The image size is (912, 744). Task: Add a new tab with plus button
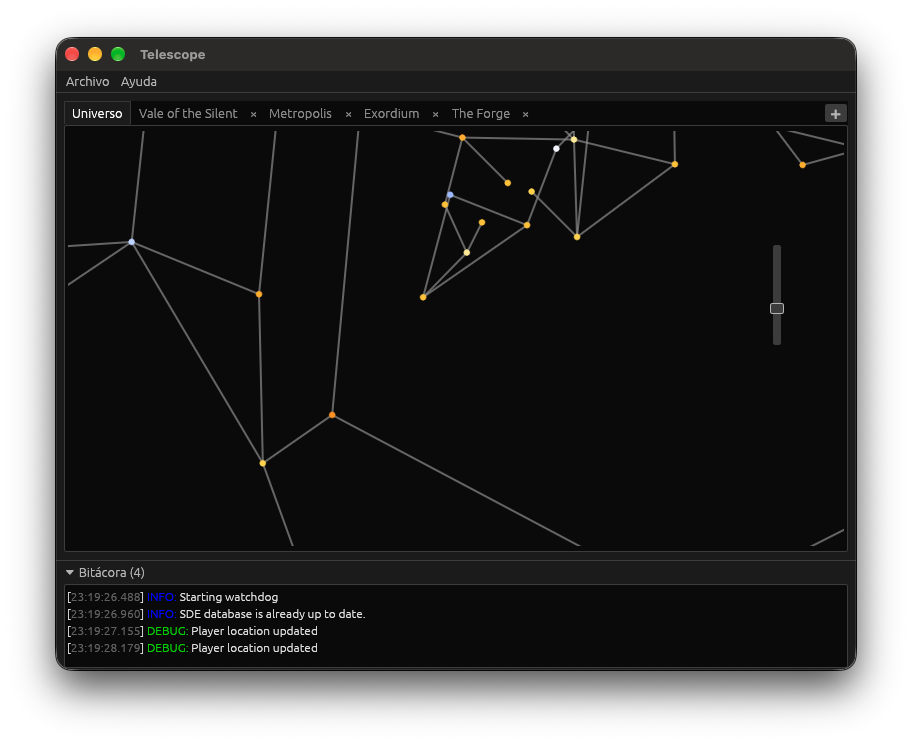836,113
